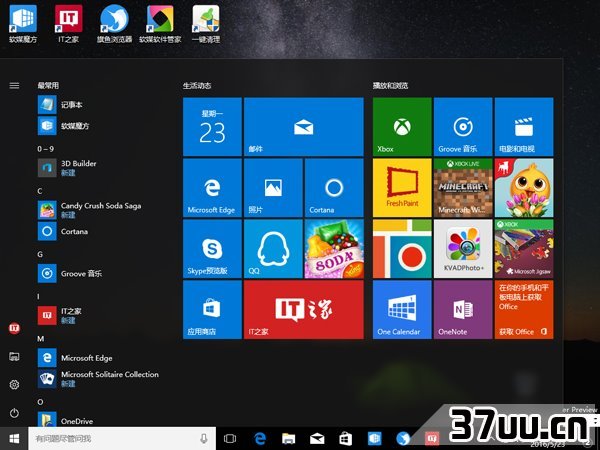The height and width of the screenshot is (450, 600).
Task: Open Edge from the taskbar
Action: click(260, 439)
